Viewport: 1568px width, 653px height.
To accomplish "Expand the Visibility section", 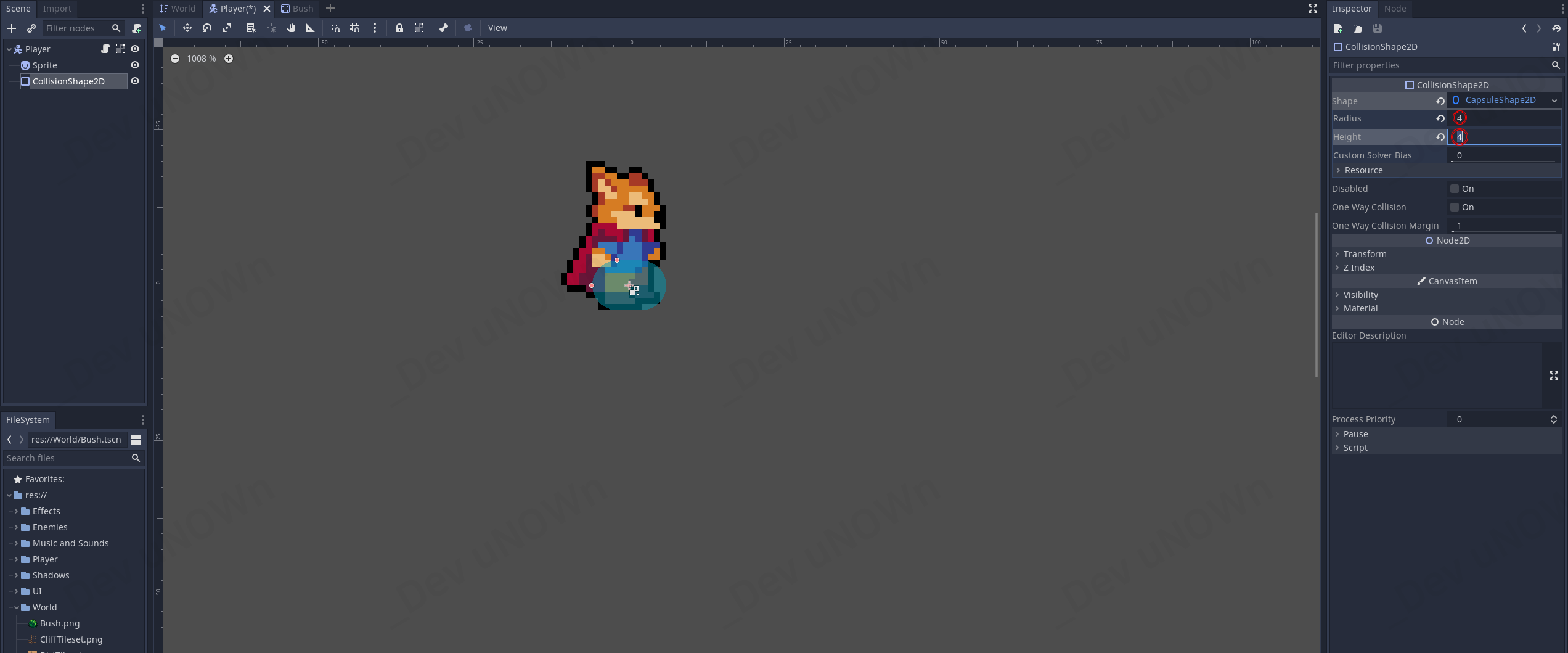I will [1446, 295].
